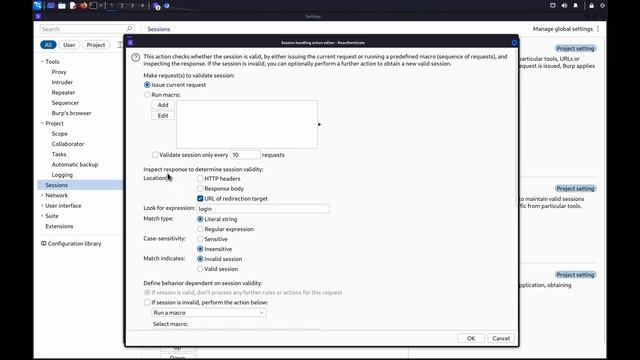
Task: Click the Edit macro button
Action: click(x=163, y=116)
